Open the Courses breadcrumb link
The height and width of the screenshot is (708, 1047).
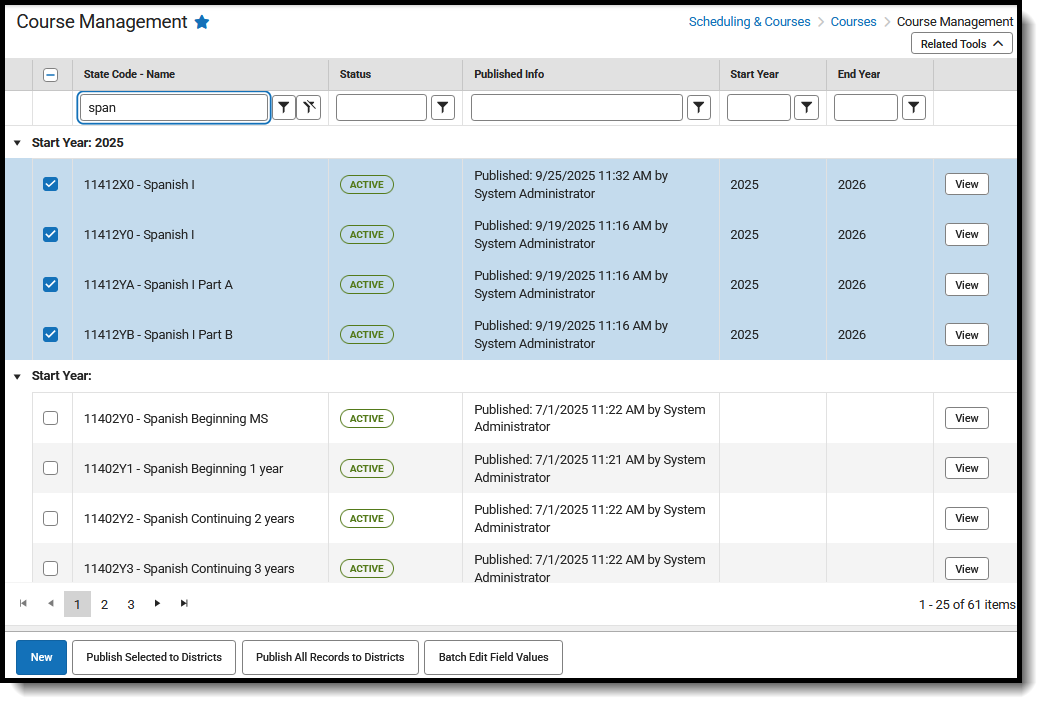click(x=853, y=21)
